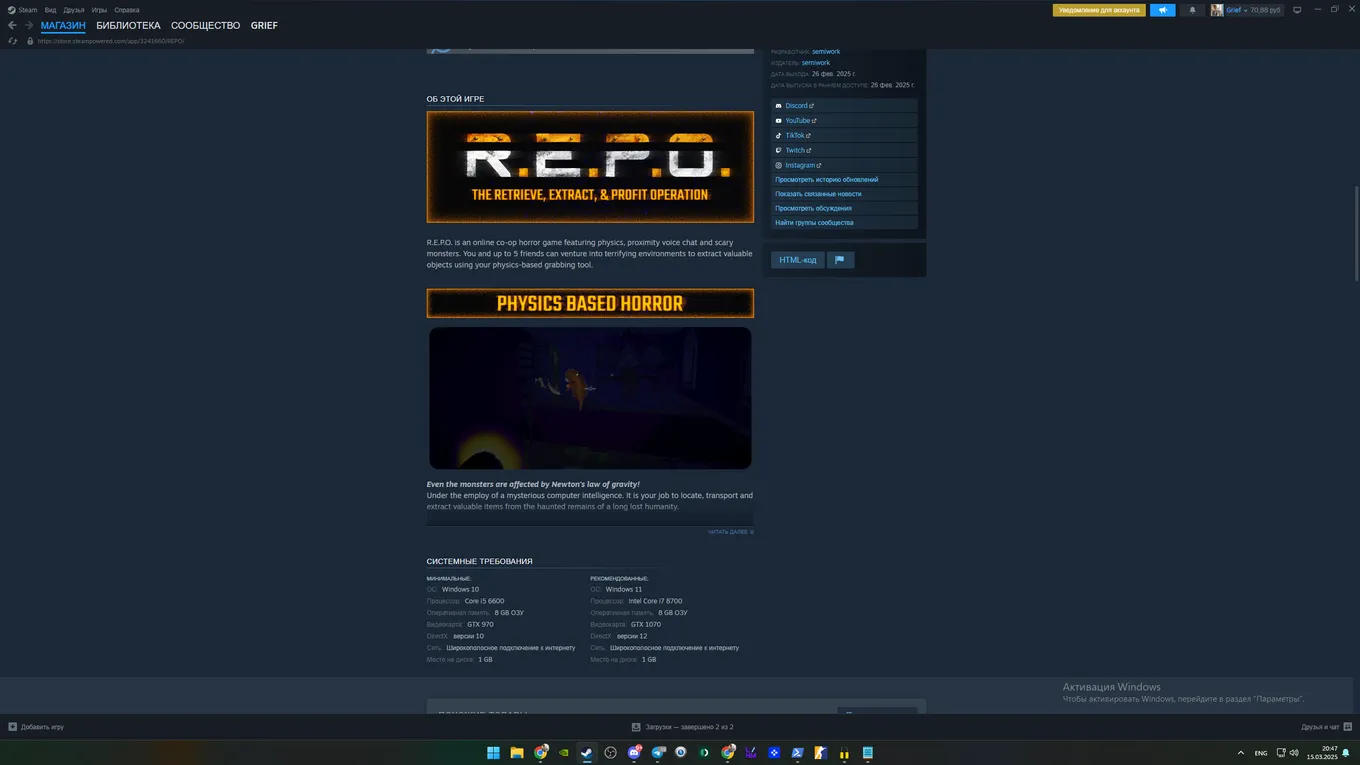Click Просмотреть историю обновлений link
The image size is (1360, 765).
pos(845,180)
